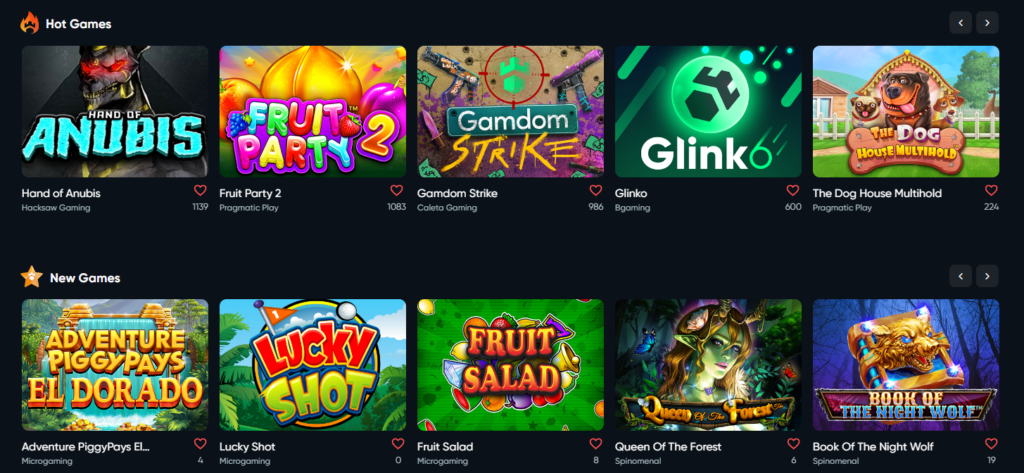Heart the Book Of The Night Wolf

(991, 444)
